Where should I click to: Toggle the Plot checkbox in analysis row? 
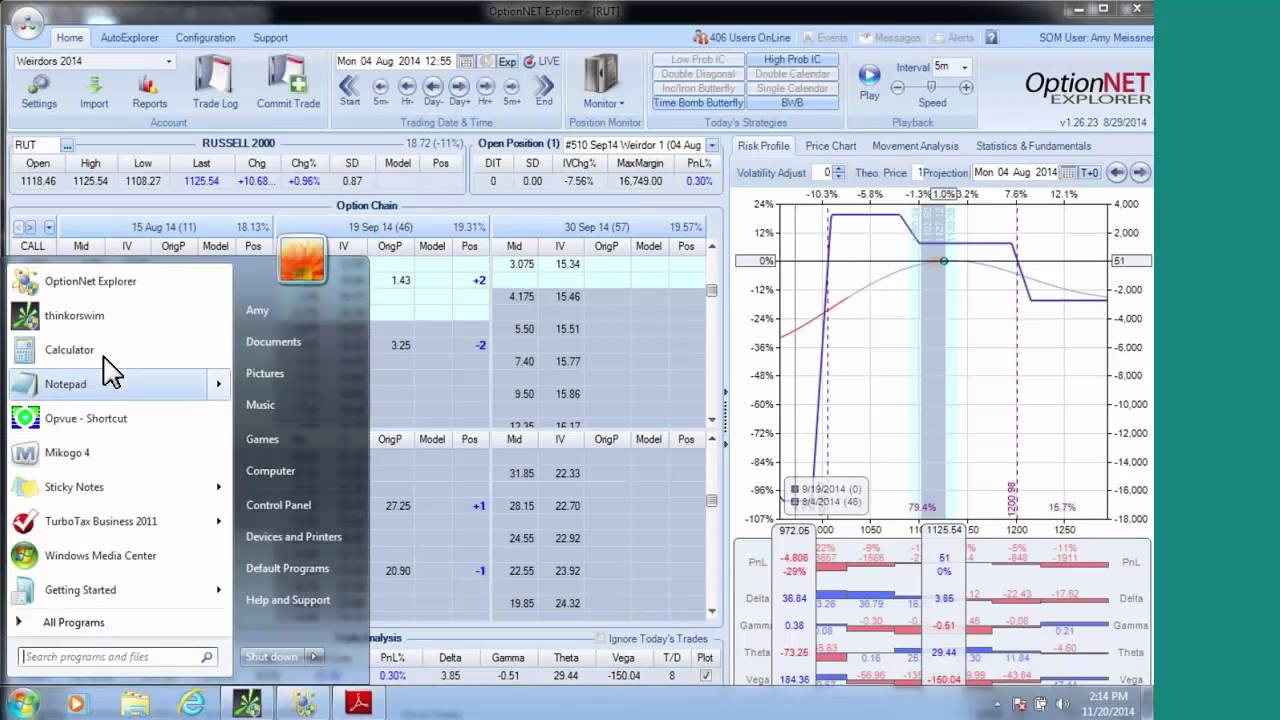point(706,675)
